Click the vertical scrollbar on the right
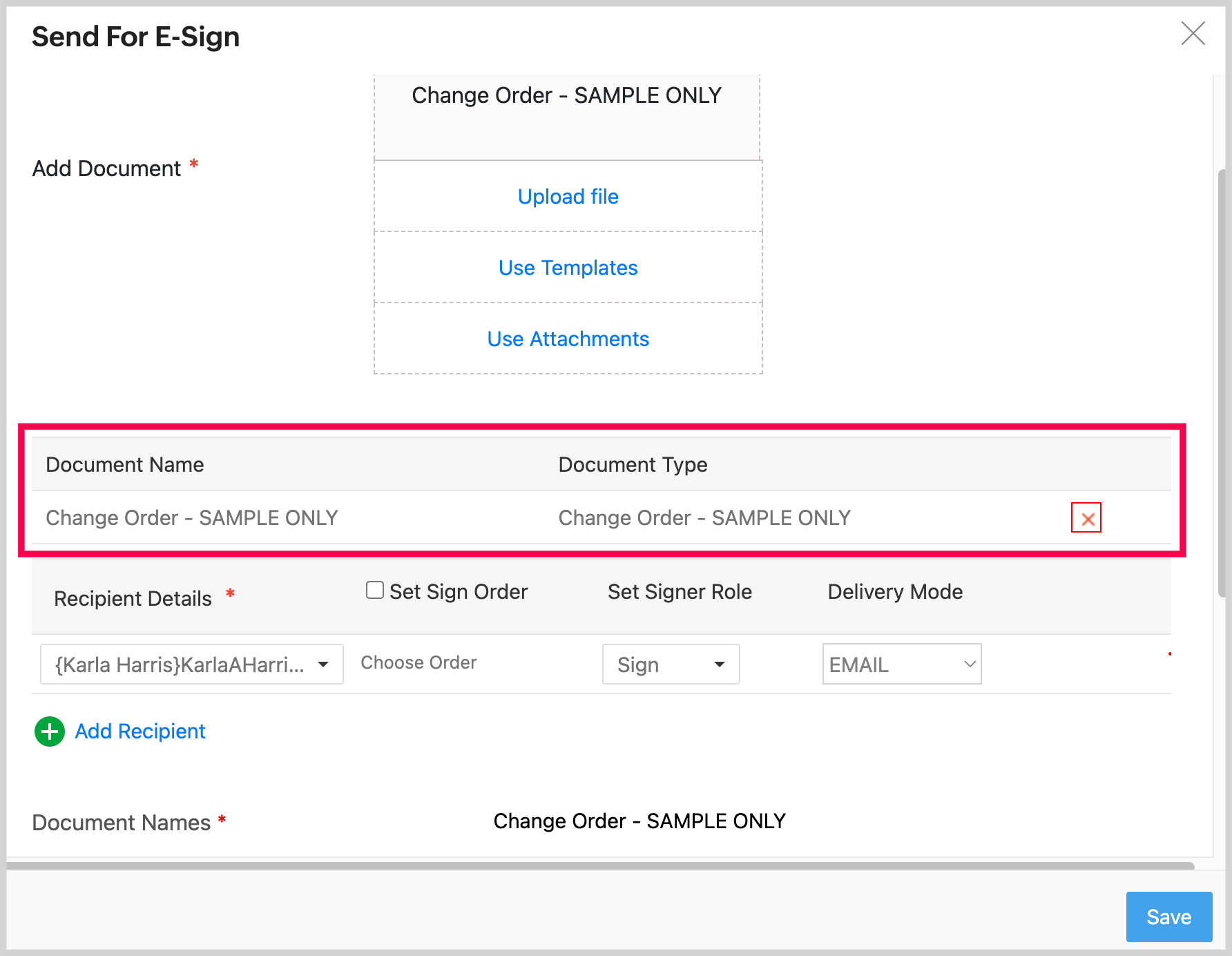The height and width of the screenshot is (956, 1232). tap(1222, 380)
